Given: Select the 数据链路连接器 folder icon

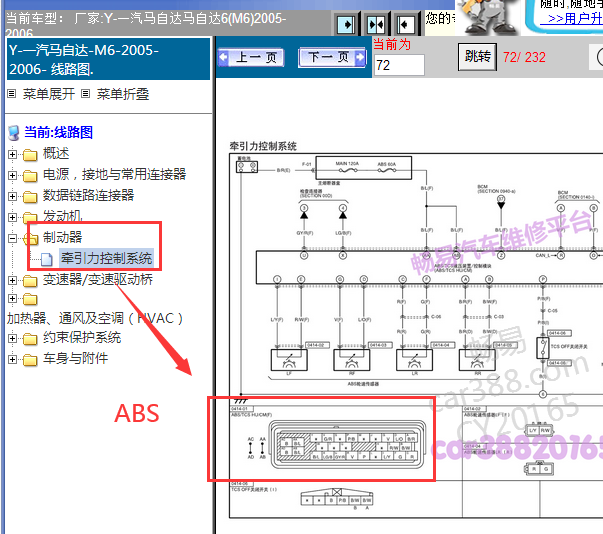Looking at the screenshot, I should pyautogui.click(x=30, y=197).
